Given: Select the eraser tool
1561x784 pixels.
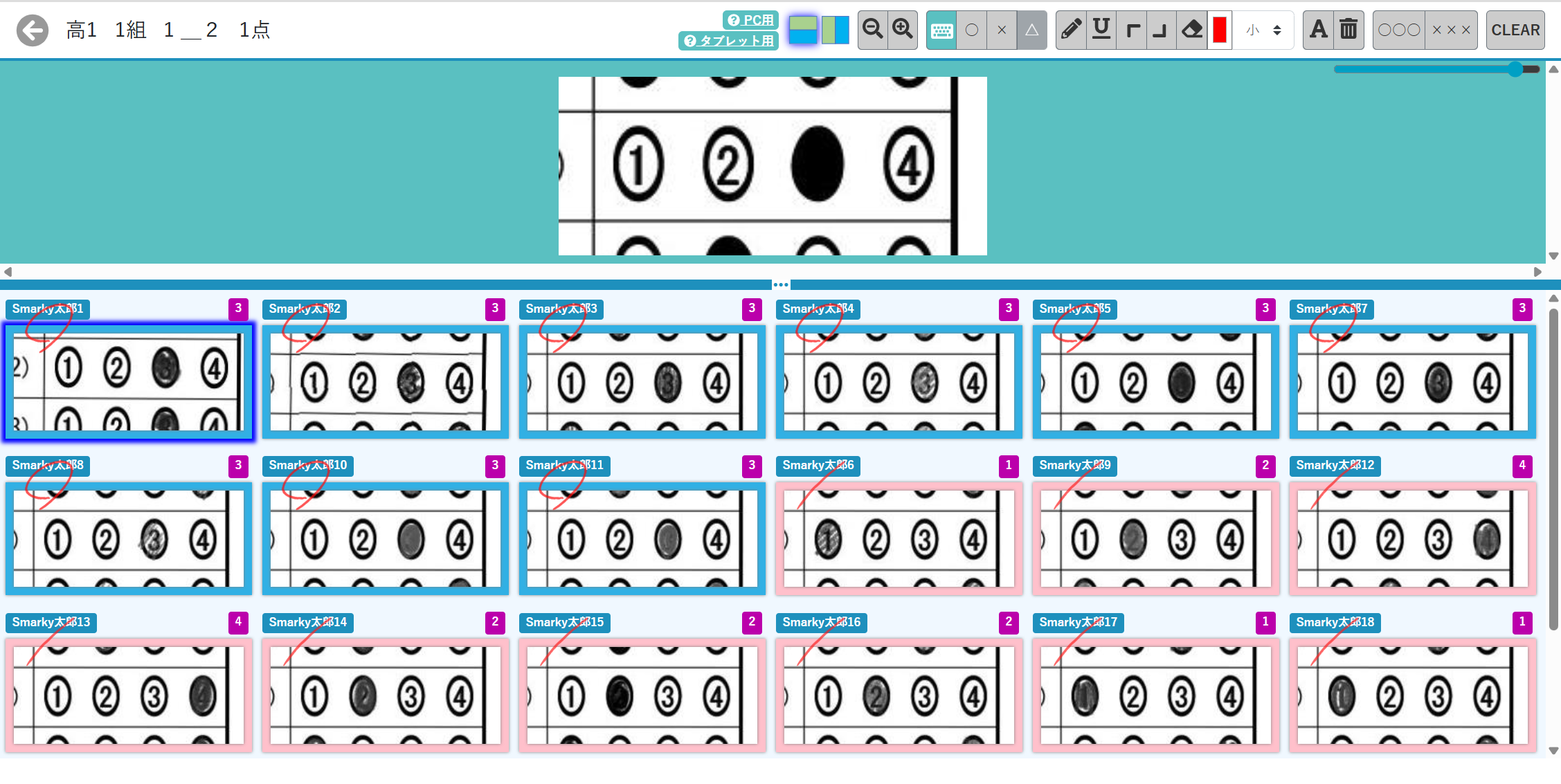Looking at the screenshot, I should (1192, 30).
